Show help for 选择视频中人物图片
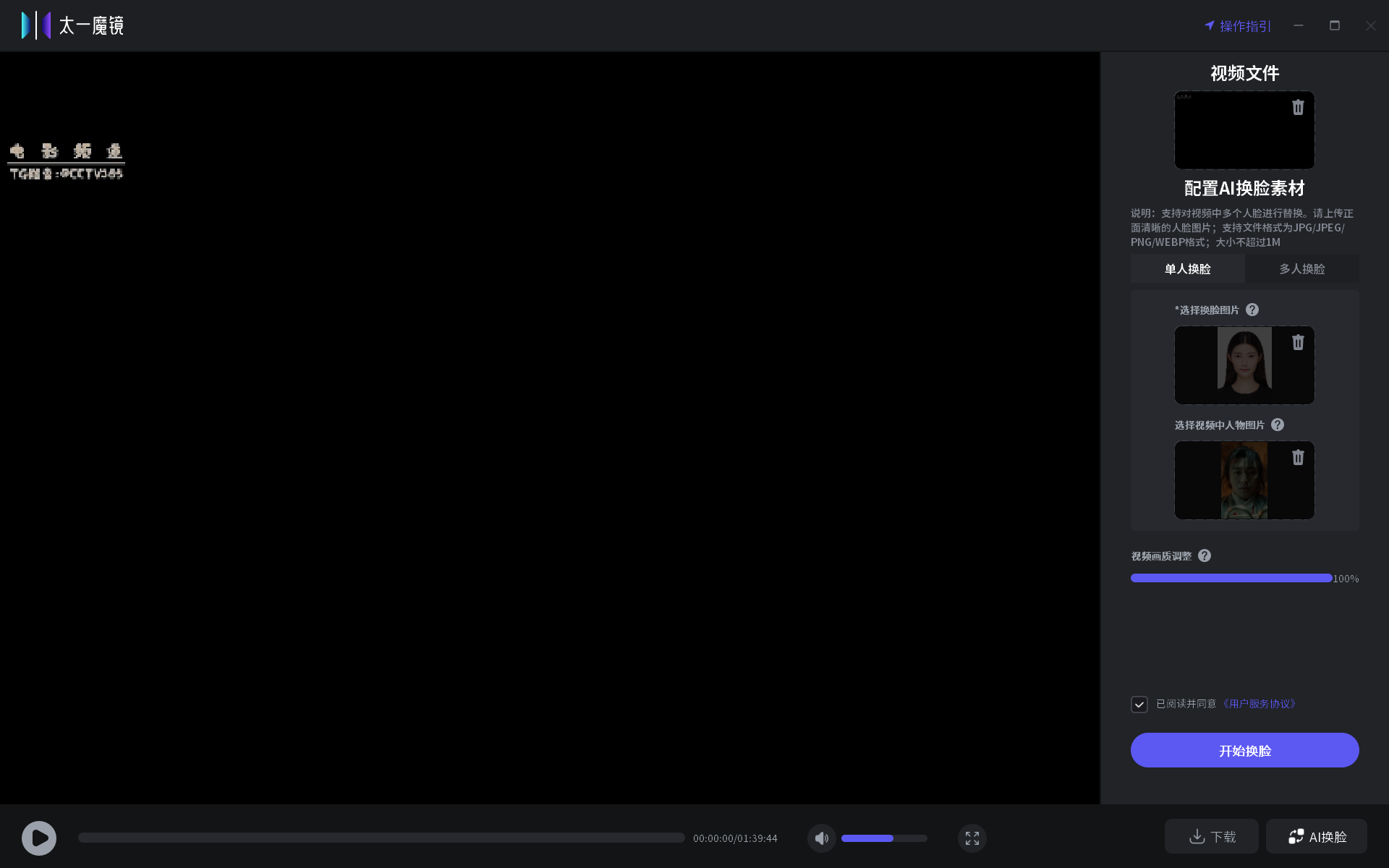The height and width of the screenshot is (868, 1389). pos(1278,425)
